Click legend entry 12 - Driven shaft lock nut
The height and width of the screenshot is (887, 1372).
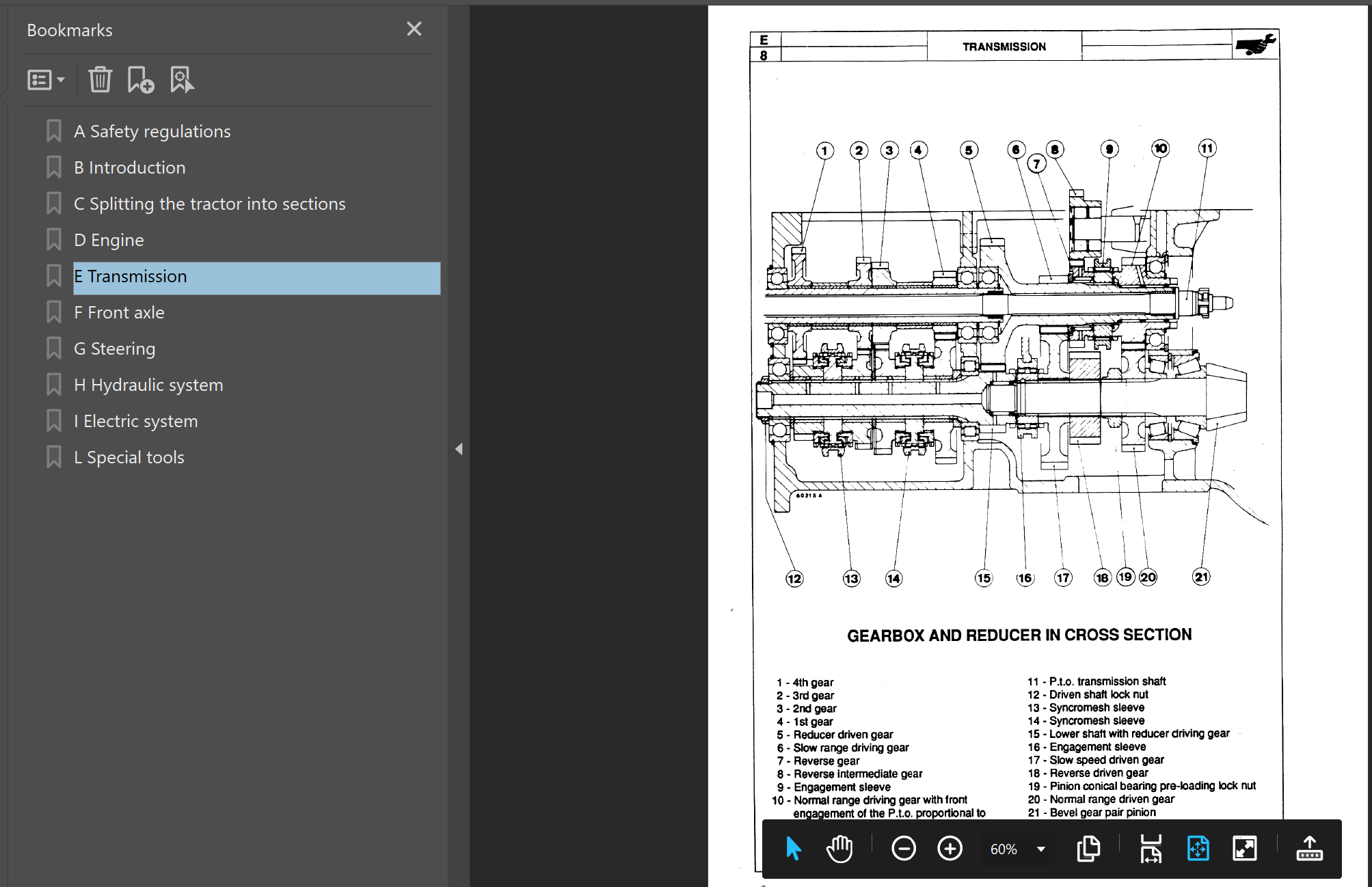(x=1088, y=694)
